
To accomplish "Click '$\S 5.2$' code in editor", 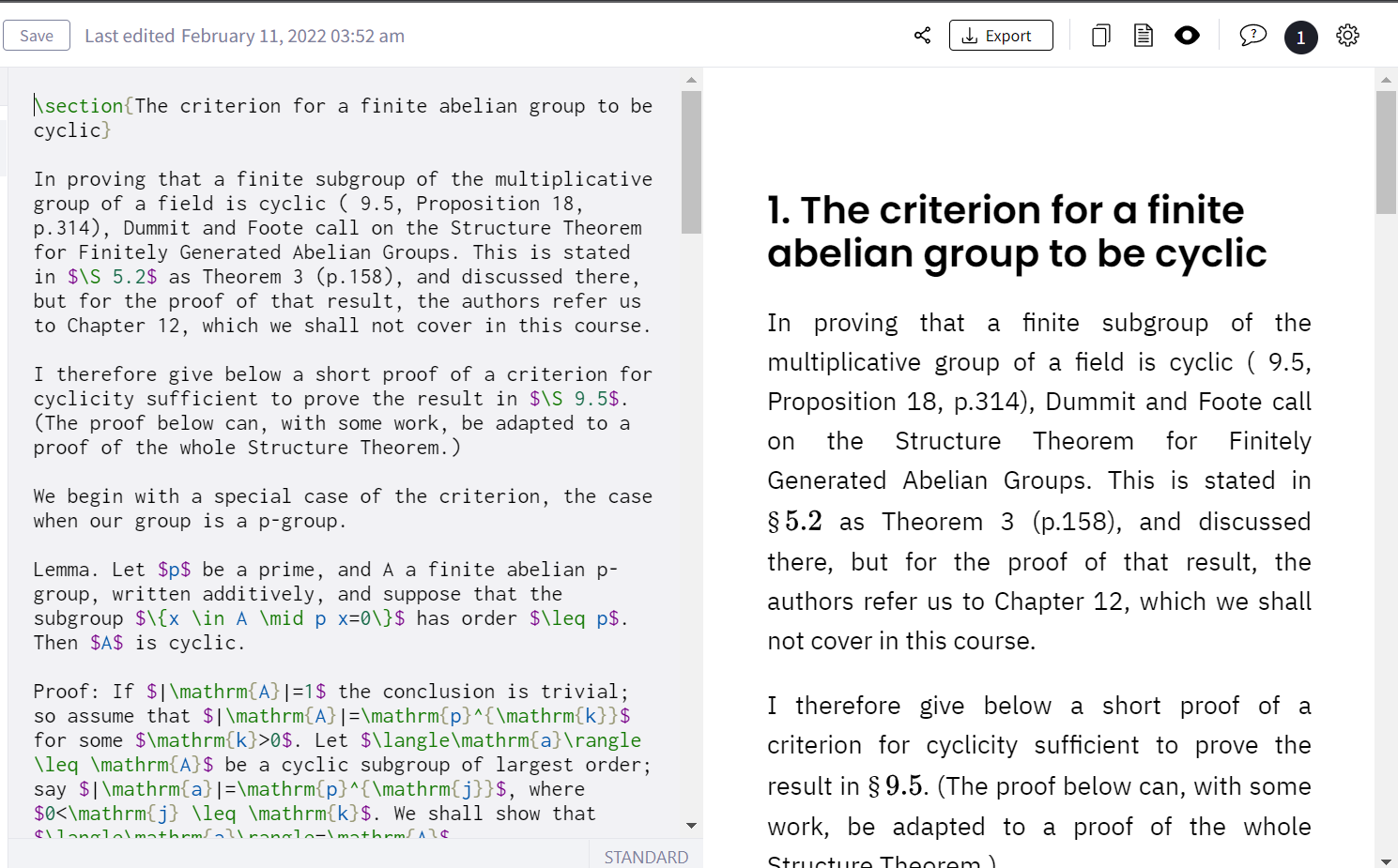I will coord(113,277).
